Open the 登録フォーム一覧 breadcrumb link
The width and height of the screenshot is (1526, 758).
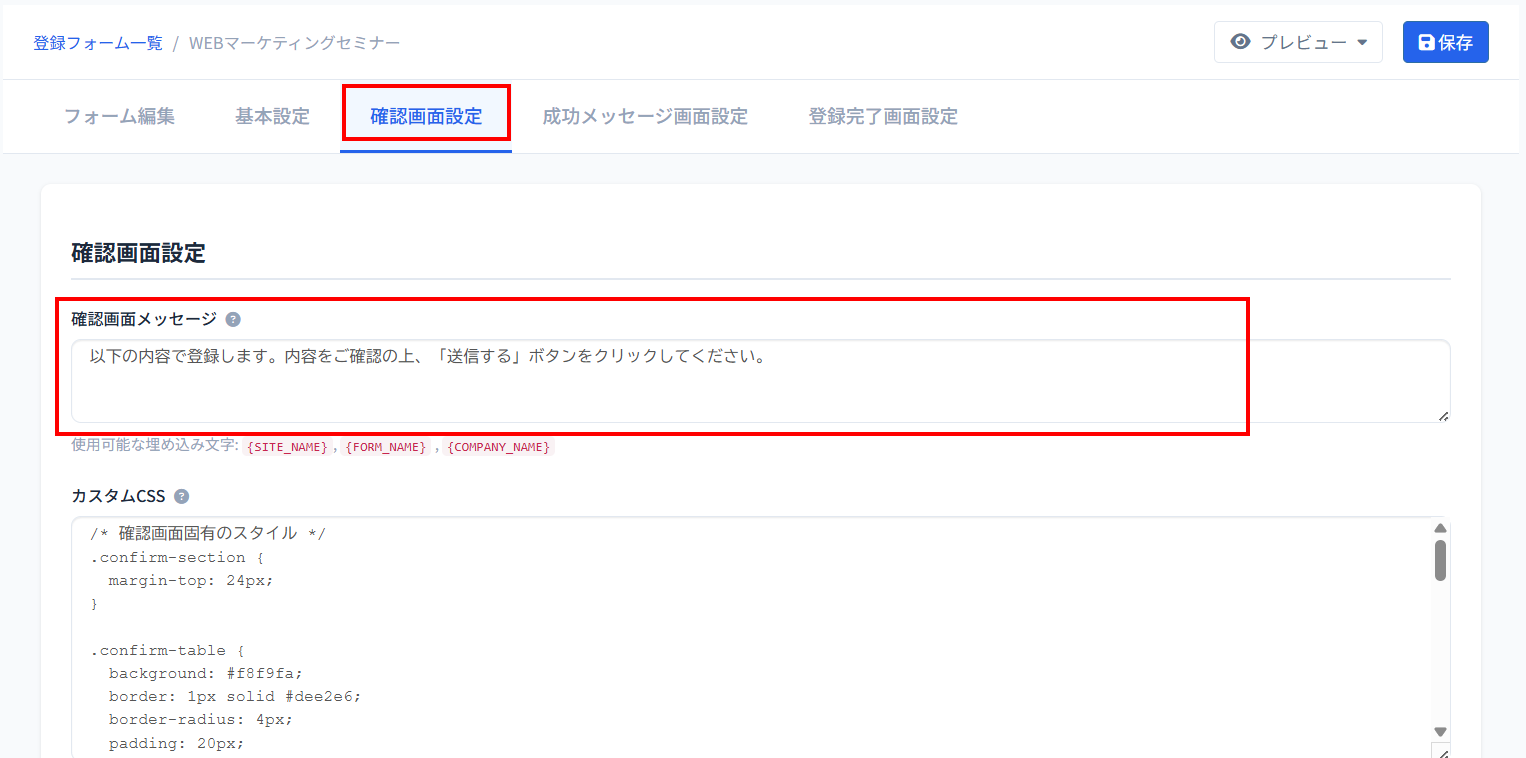click(98, 43)
